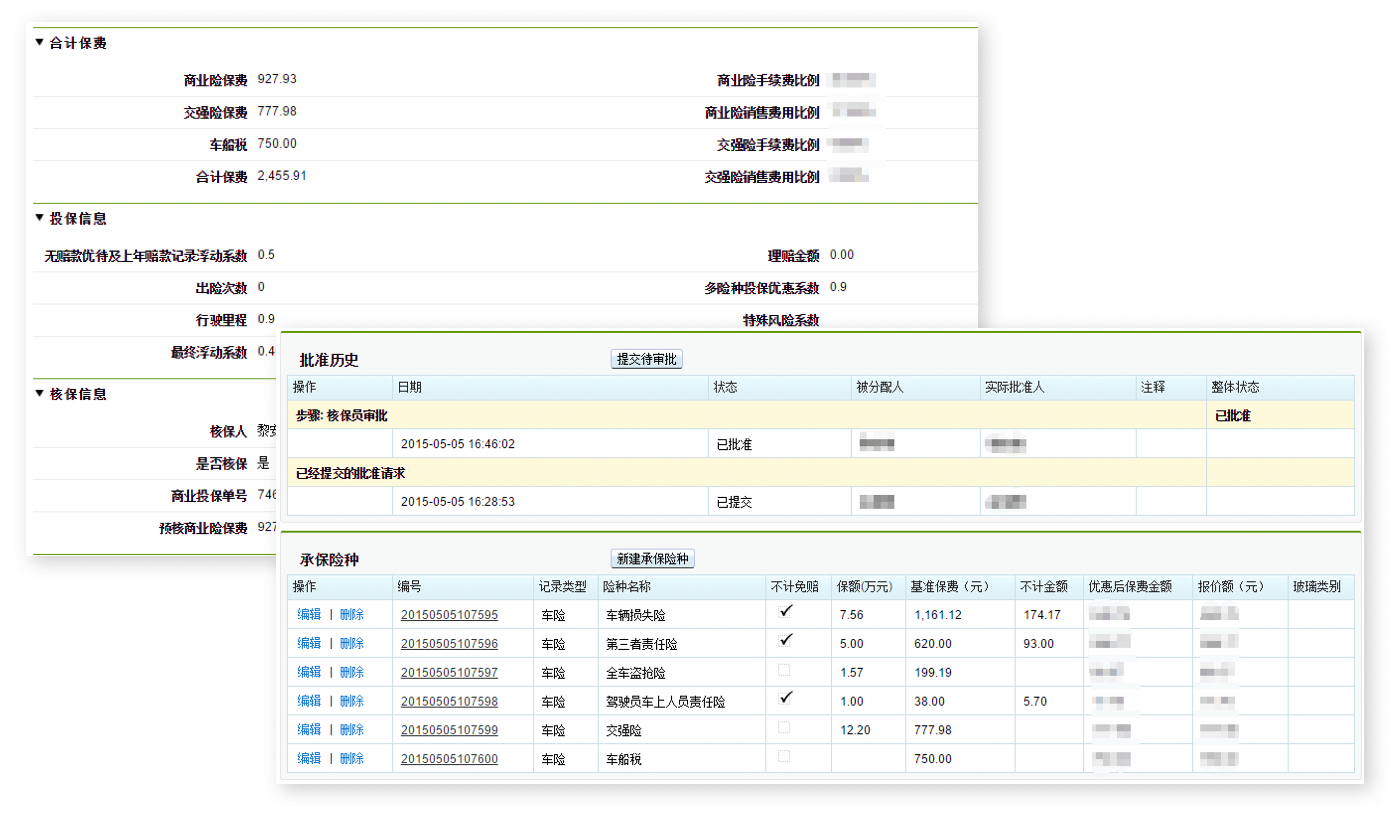
Task: Click the 商业险保费 value 927.93
Action: (x=277, y=79)
